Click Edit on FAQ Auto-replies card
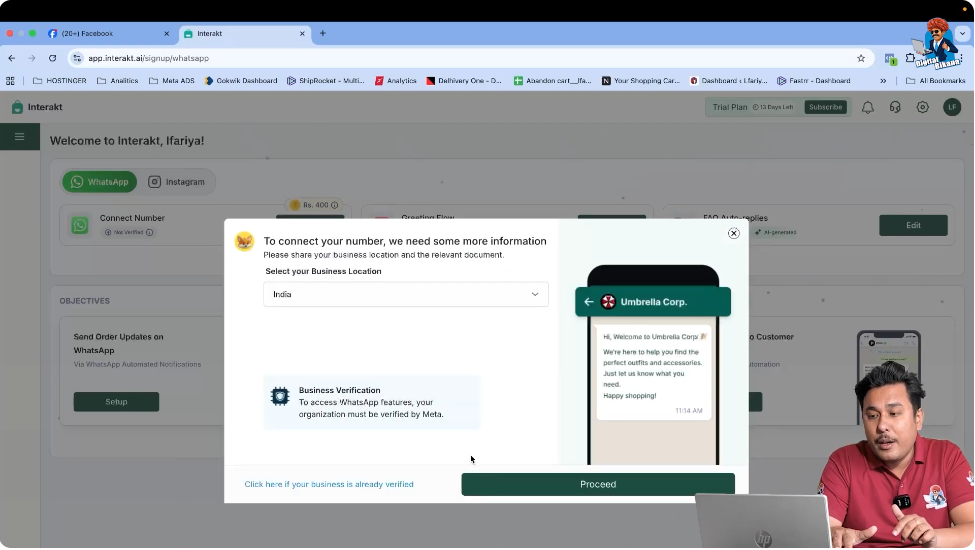 (913, 225)
